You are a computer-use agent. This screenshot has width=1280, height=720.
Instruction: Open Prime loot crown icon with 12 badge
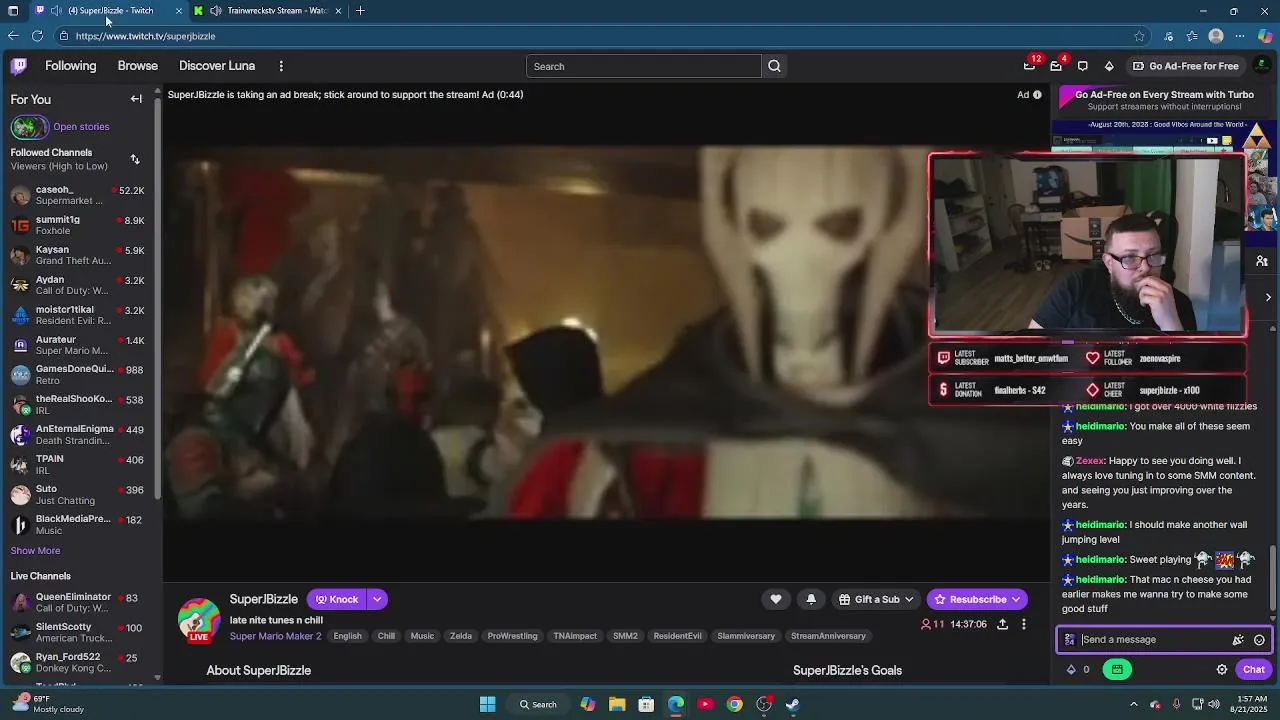click(x=1030, y=66)
